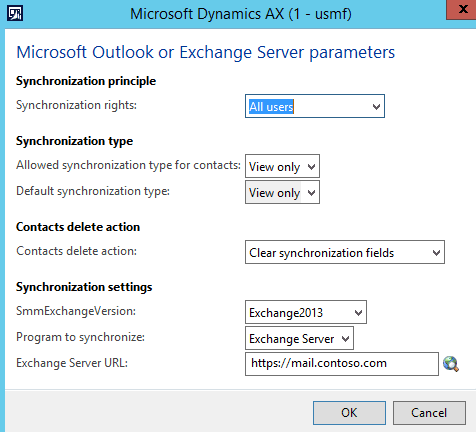Image resolution: width=476 pixels, height=432 pixels.
Task: Click the Dynamics AX application icon in title bar
Action: coord(15,14)
